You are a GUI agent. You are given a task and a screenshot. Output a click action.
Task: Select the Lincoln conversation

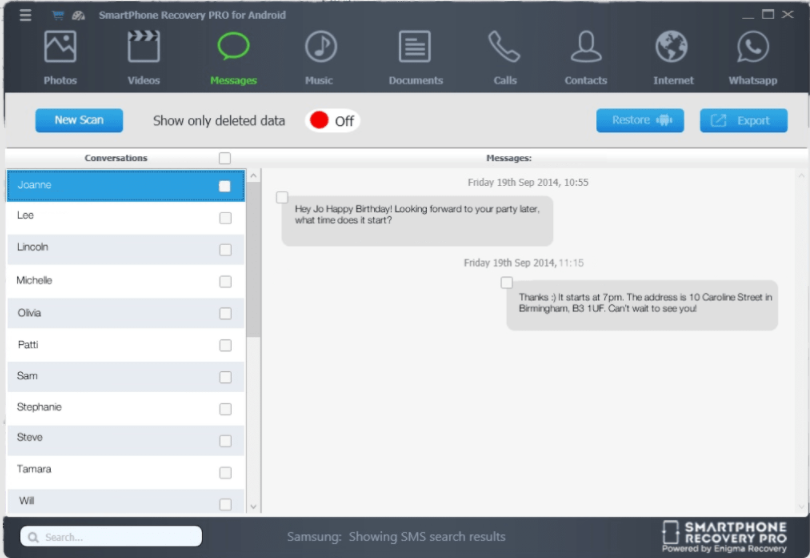(x=126, y=249)
